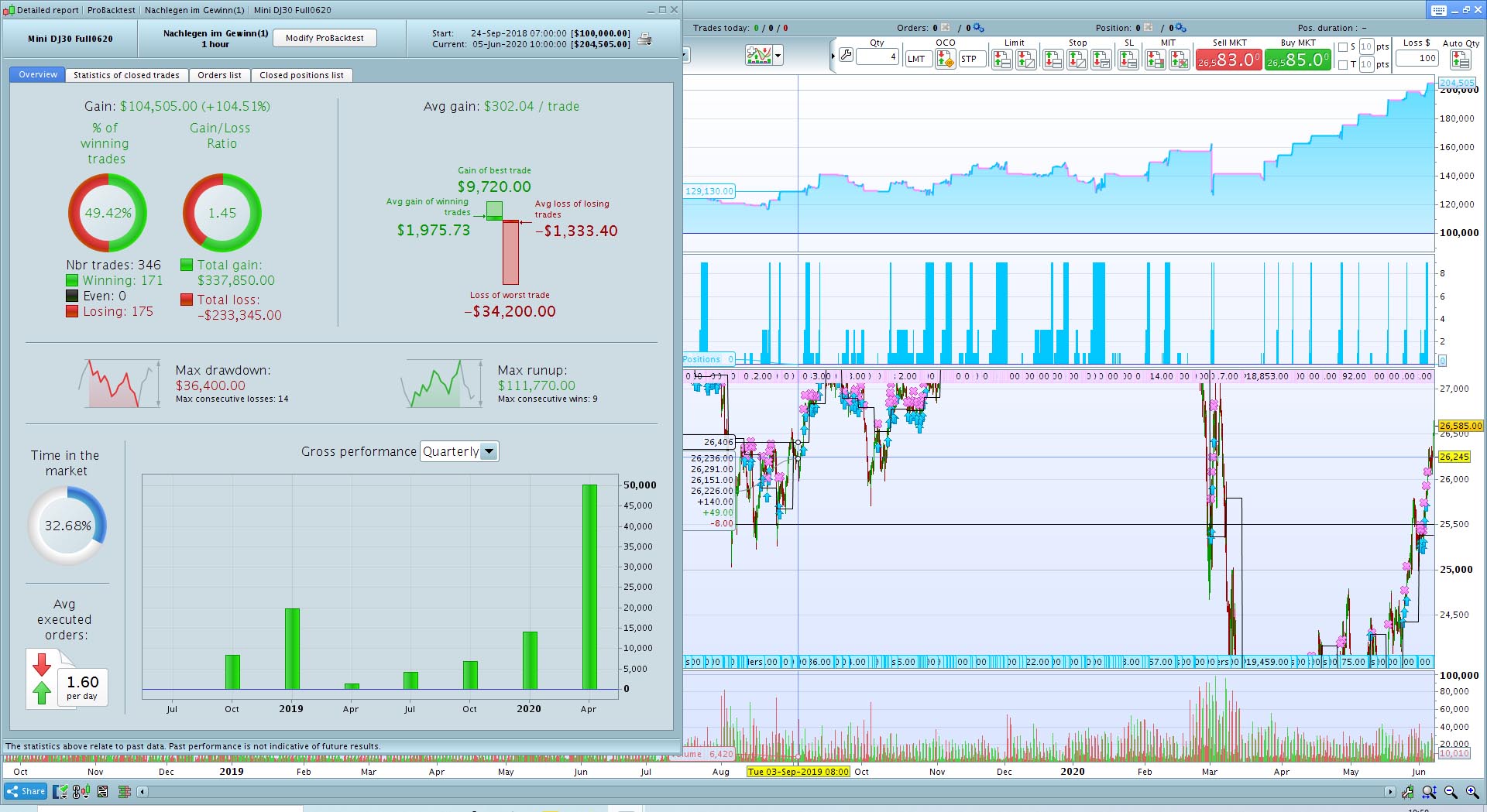Click the Buy MKT price button
The width and height of the screenshot is (1487, 812).
coord(1297,60)
